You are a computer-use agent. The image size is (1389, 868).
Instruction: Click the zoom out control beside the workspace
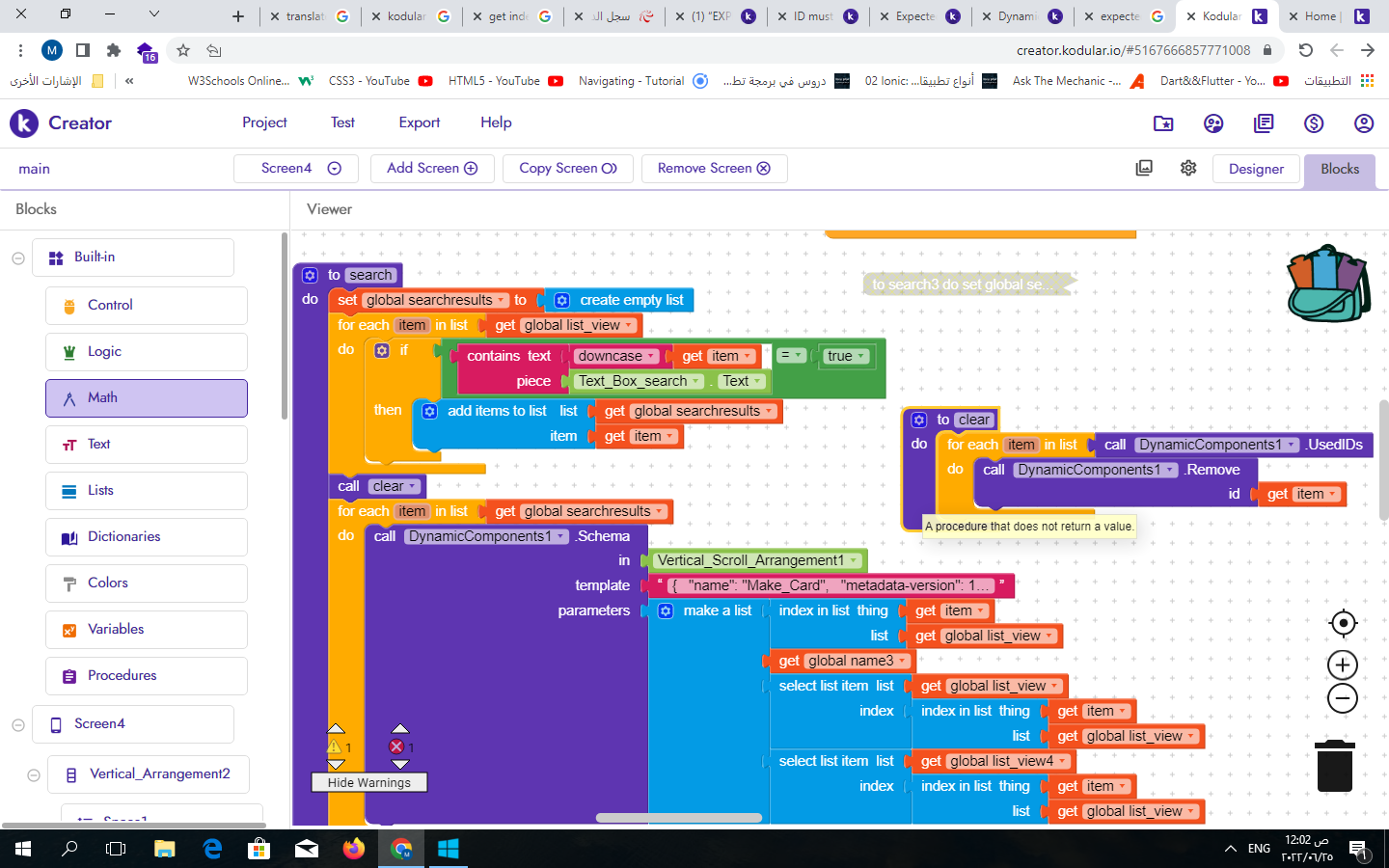point(1343,698)
